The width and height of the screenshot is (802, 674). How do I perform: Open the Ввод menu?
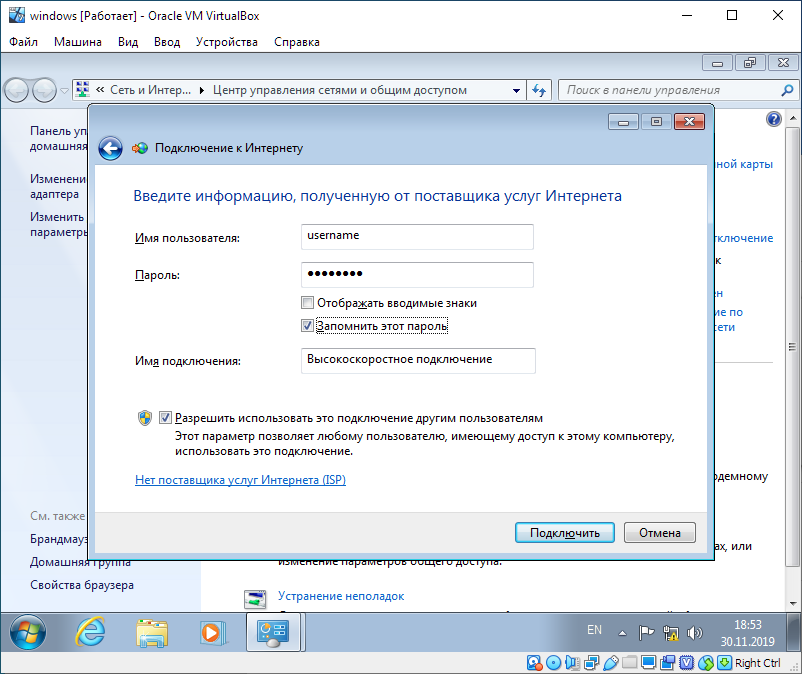[167, 42]
